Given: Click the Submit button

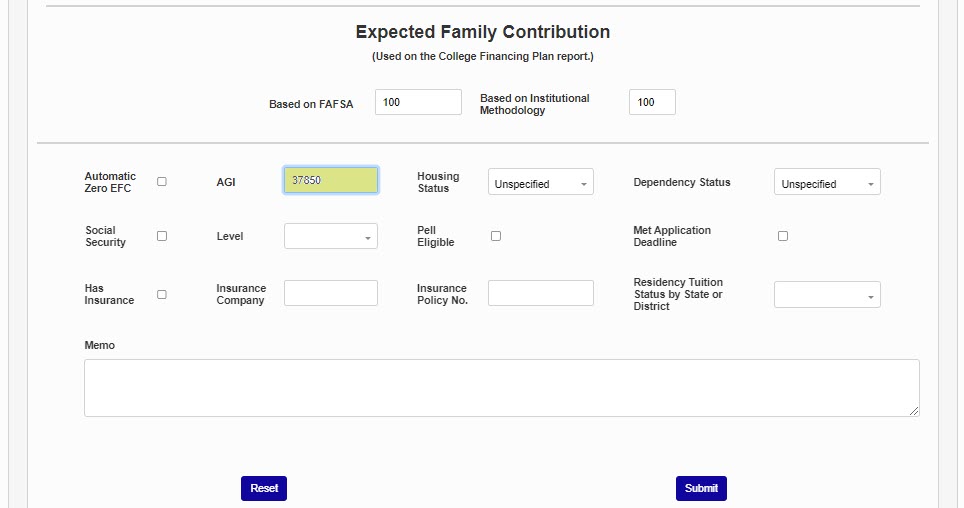Looking at the screenshot, I should (x=701, y=488).
